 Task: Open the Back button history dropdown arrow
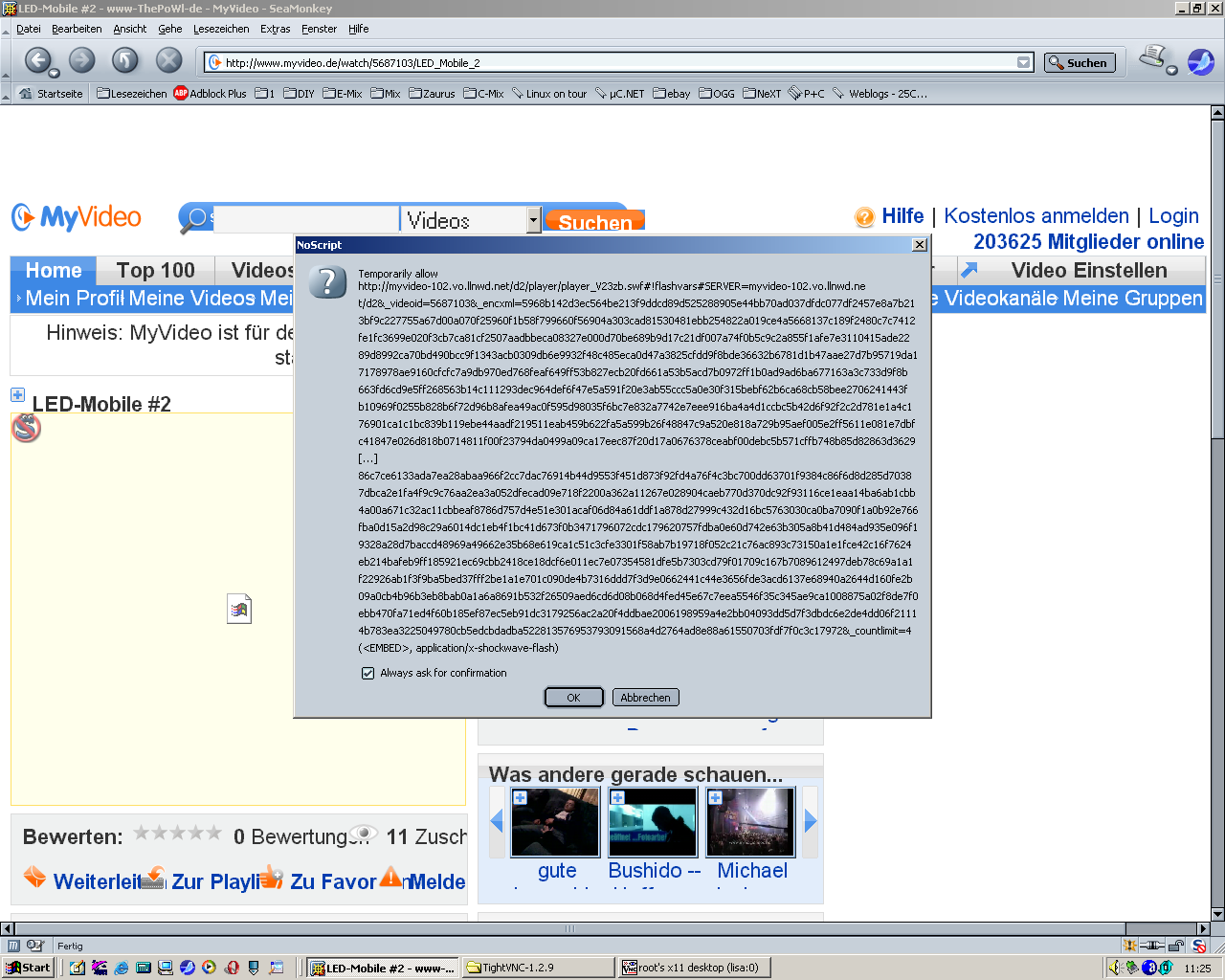(x=54, y=74)
